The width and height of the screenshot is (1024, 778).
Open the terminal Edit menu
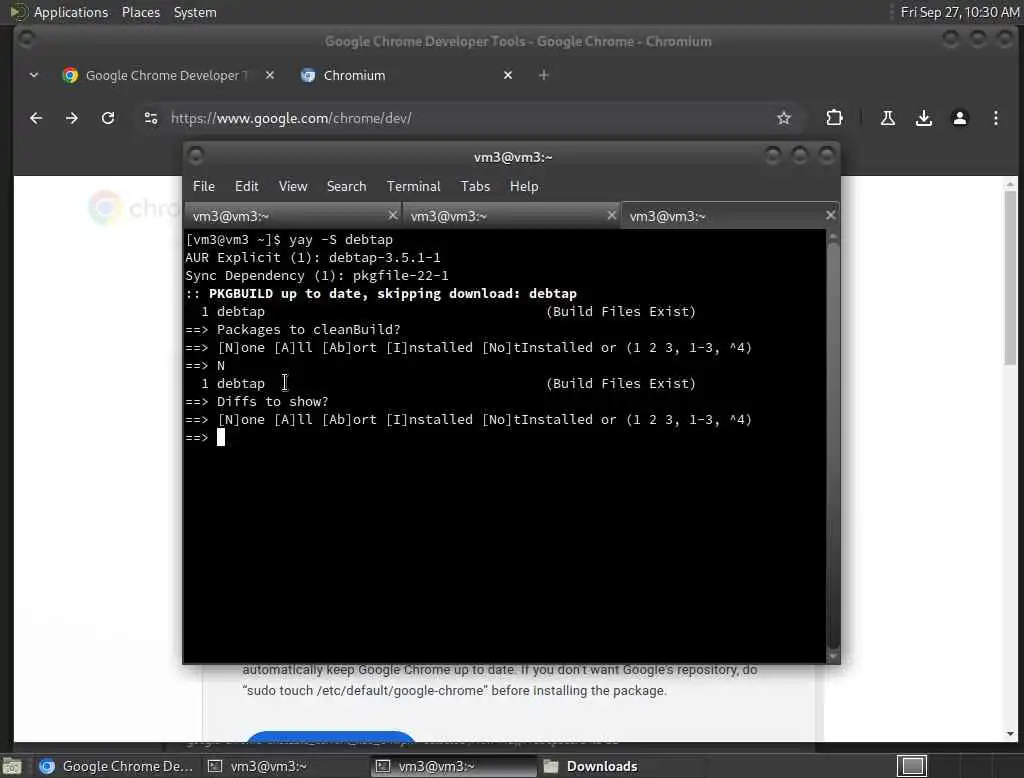pyautogui.click(x=246, y=186)
